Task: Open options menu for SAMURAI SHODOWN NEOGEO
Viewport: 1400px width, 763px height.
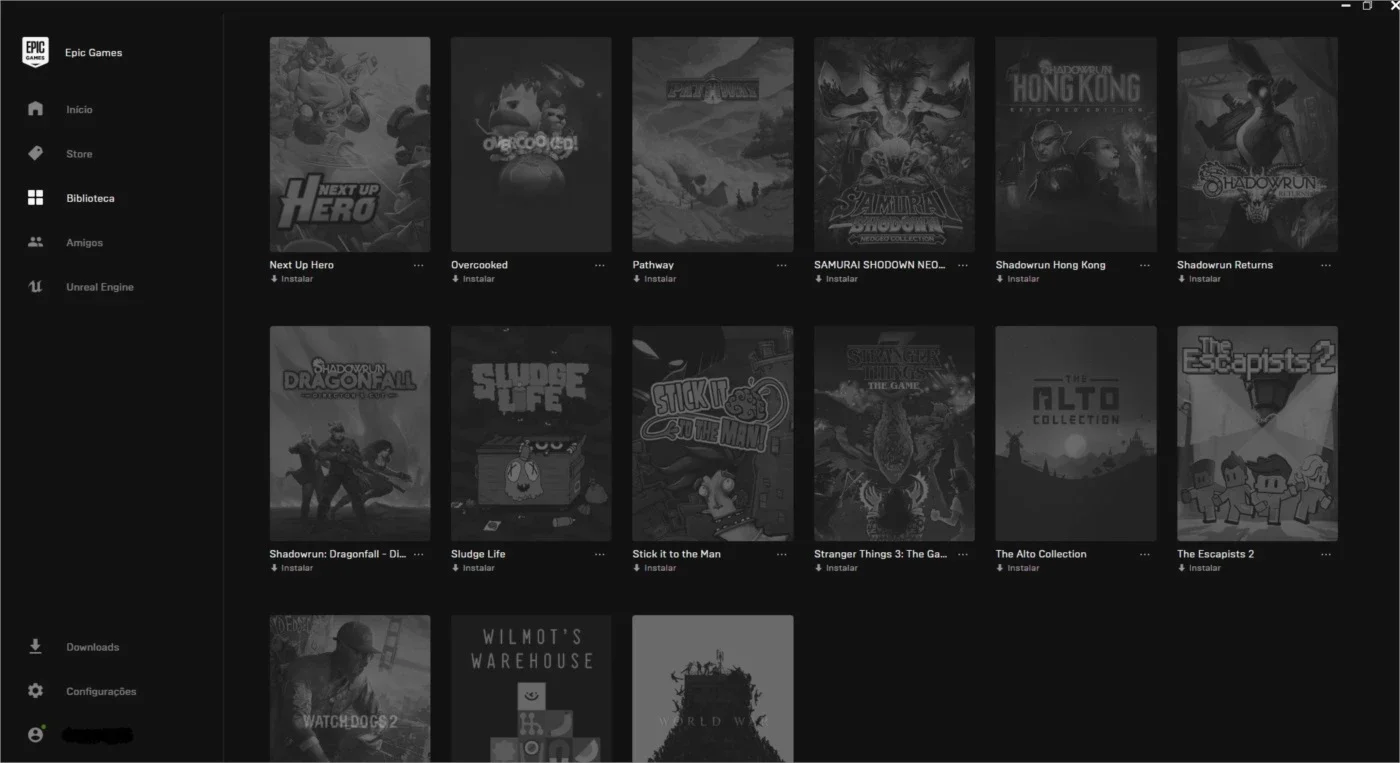Action: 963,265
